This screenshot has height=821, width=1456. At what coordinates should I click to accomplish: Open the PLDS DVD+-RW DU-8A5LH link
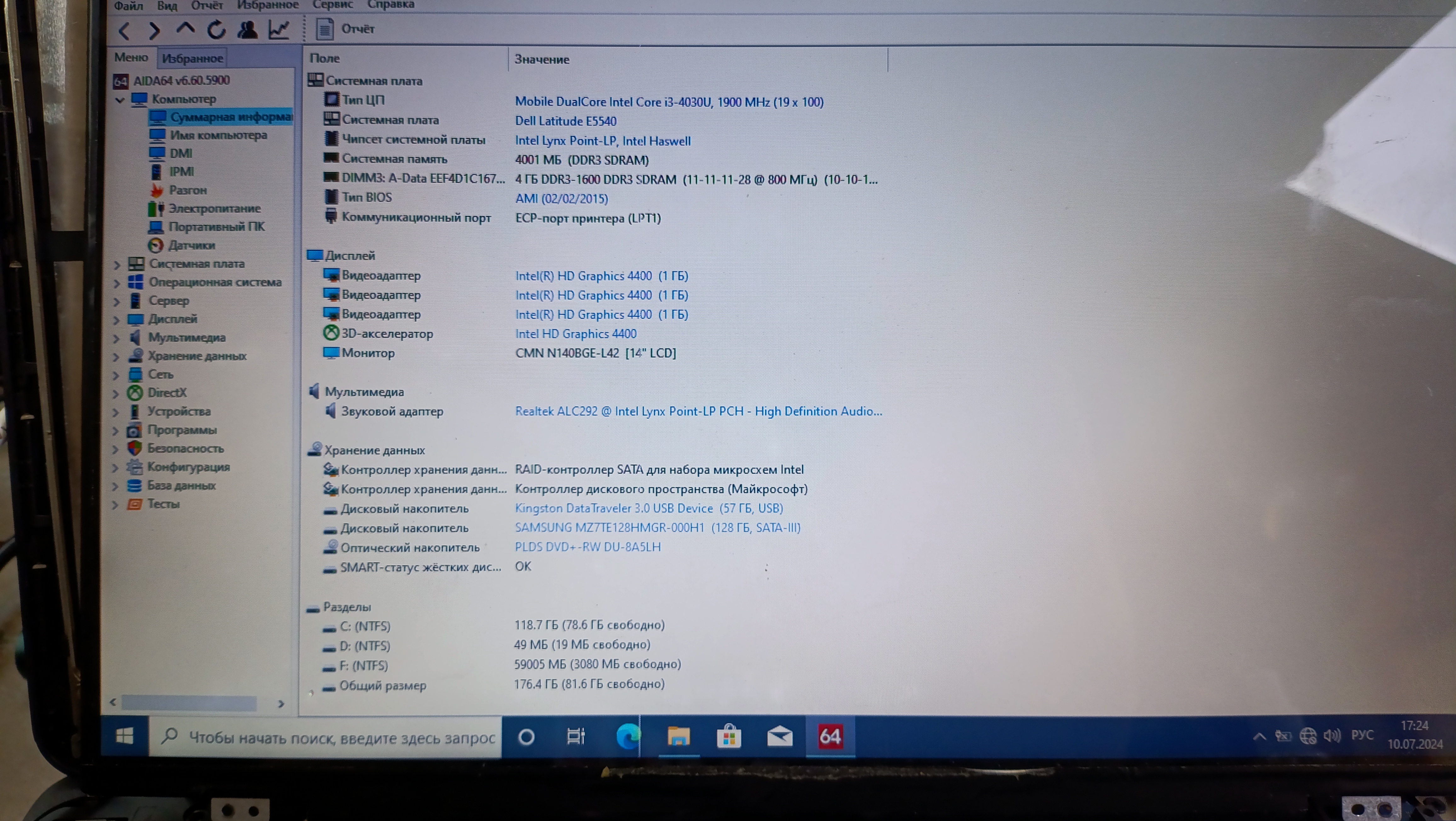pos(587,547)
